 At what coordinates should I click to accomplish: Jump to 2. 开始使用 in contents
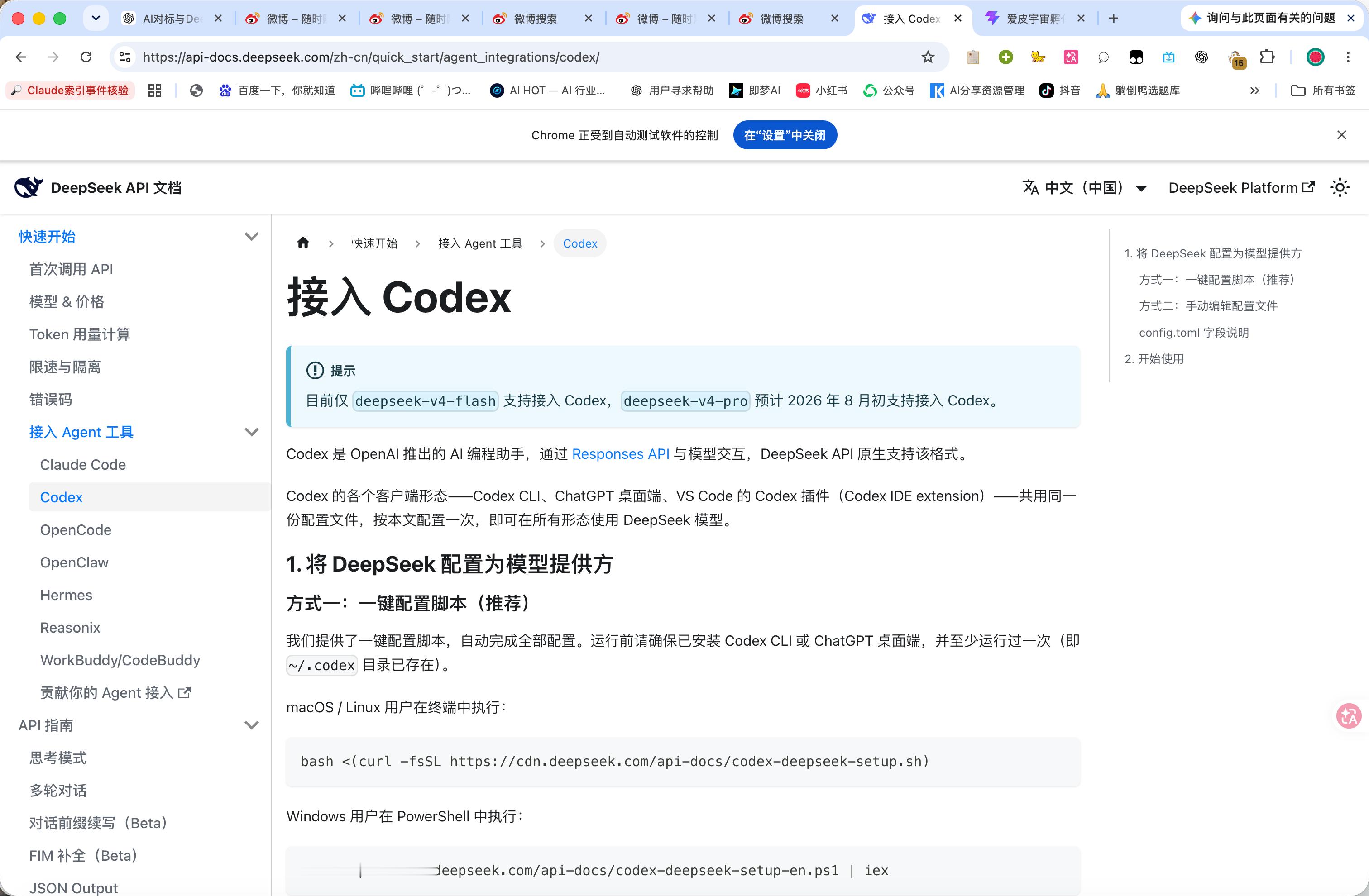(1154, 359)
